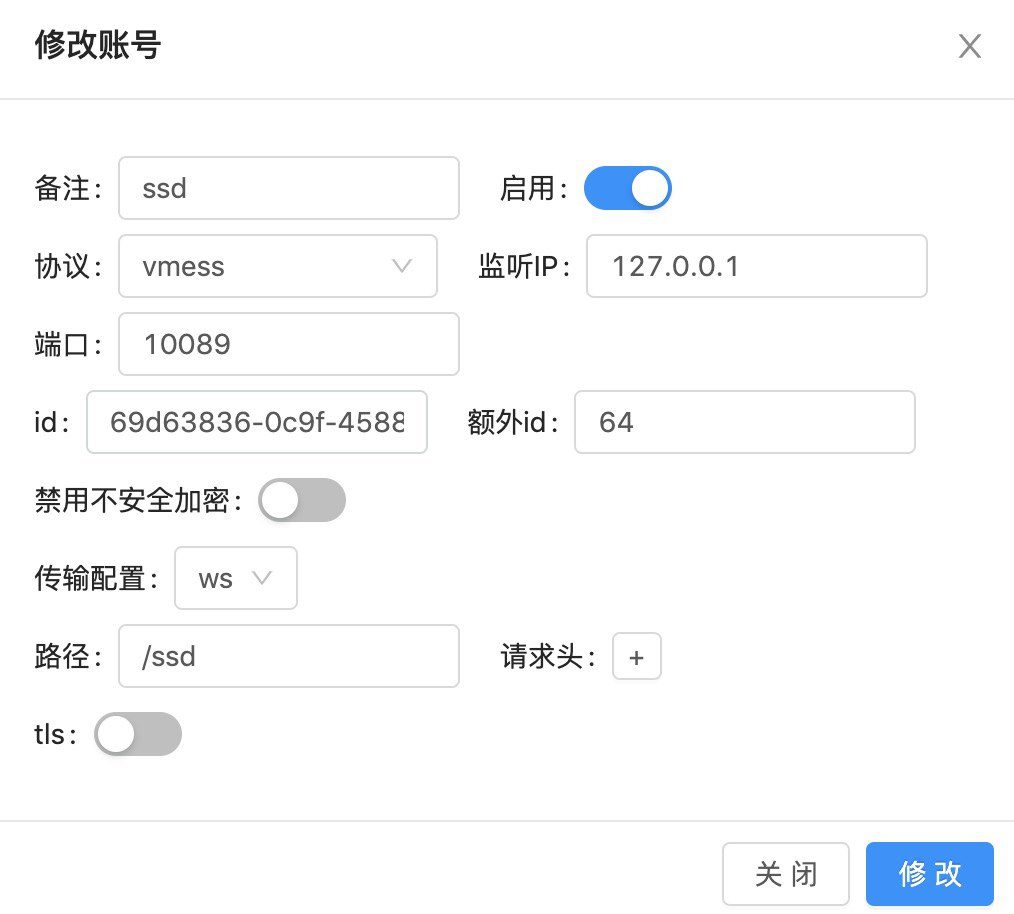Click the 路径 field containing /ssd
The height and width of the screenshot is (914, 1014).
(288, 656)
